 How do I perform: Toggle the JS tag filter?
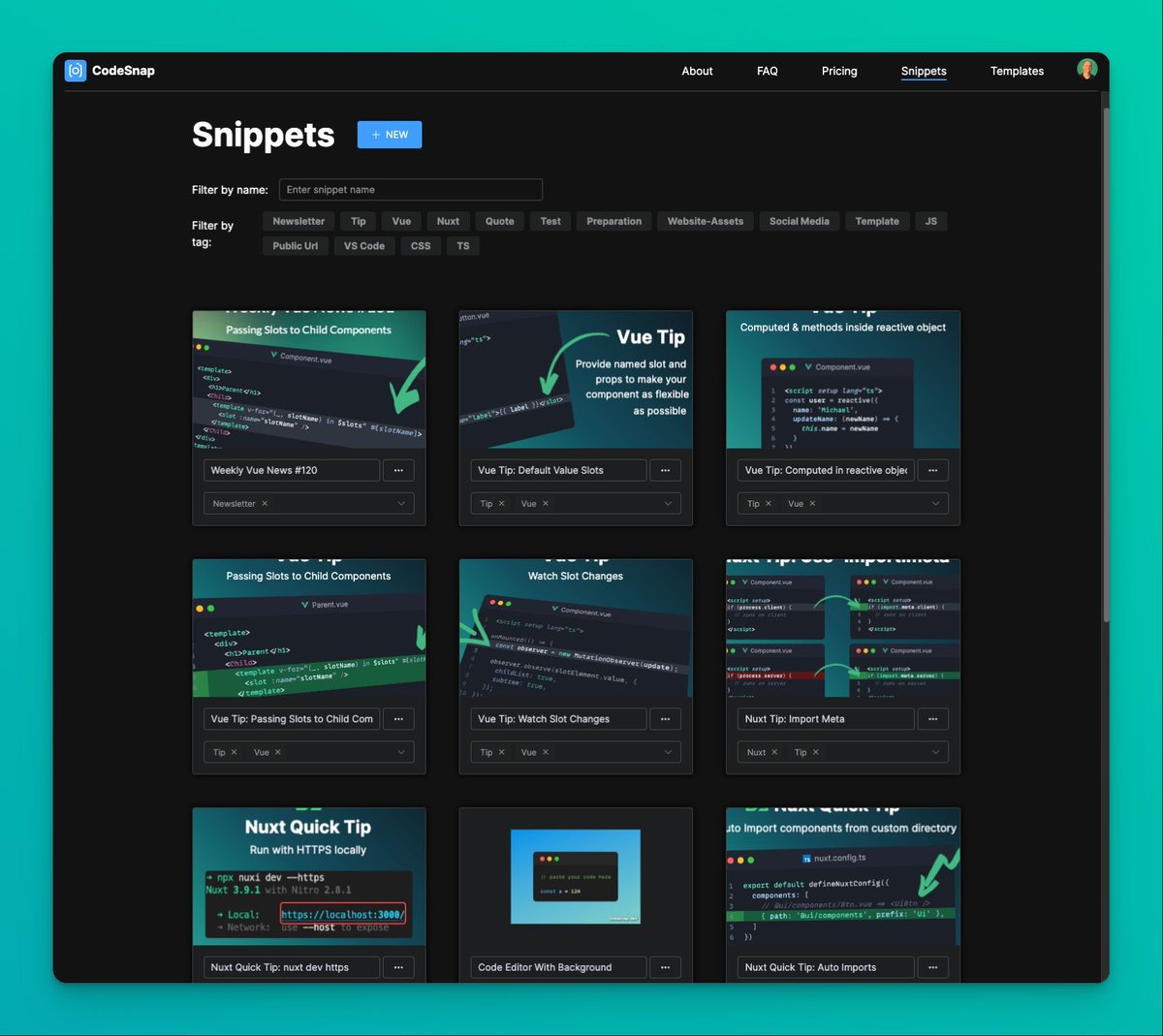pos(931,221)
